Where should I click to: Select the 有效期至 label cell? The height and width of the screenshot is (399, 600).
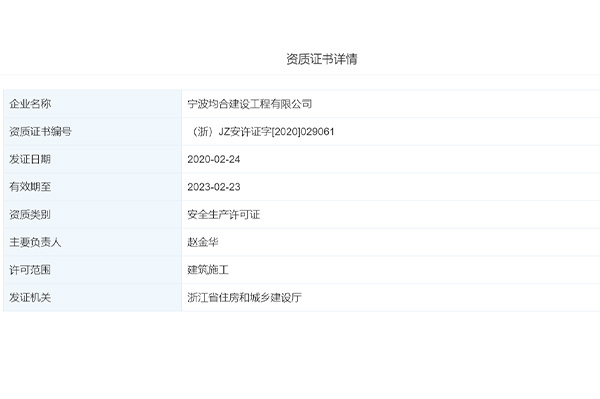coord(93,187)
